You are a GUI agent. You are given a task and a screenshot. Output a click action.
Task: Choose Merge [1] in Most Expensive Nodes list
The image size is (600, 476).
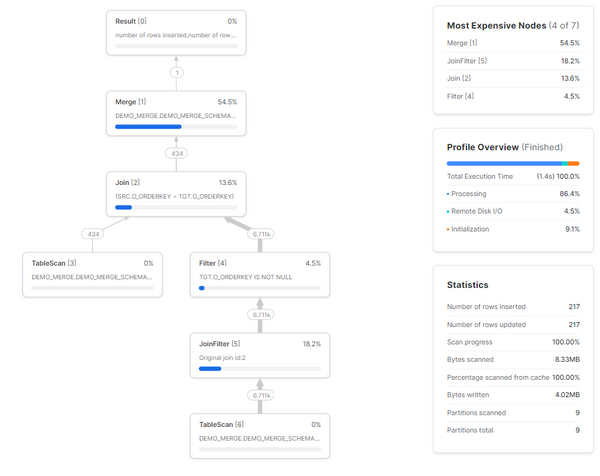click(x=512, y=43)
